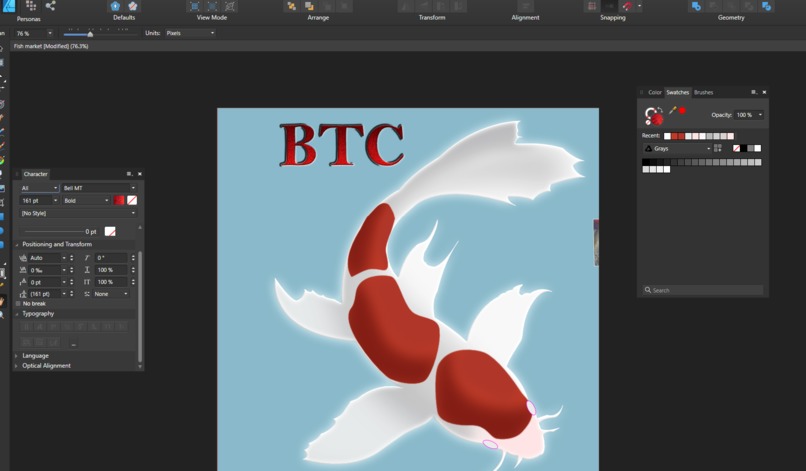
Task: Click the red text fill colour swatch
Action: click(119, 201)
